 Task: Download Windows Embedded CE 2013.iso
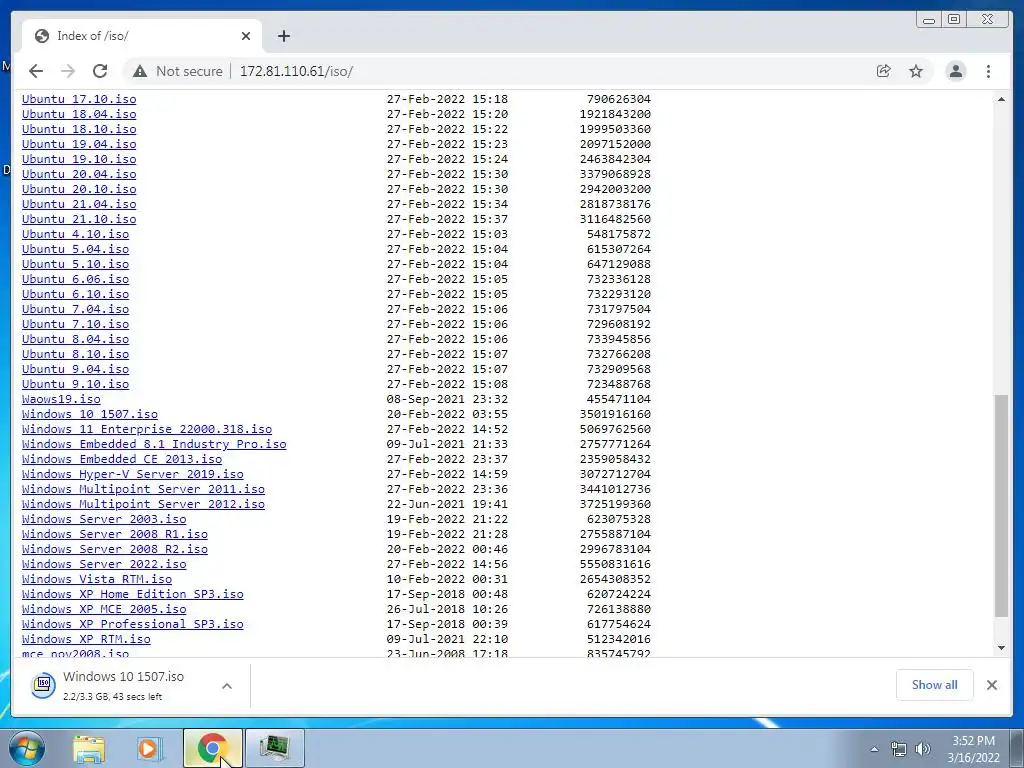click(121, 460)
